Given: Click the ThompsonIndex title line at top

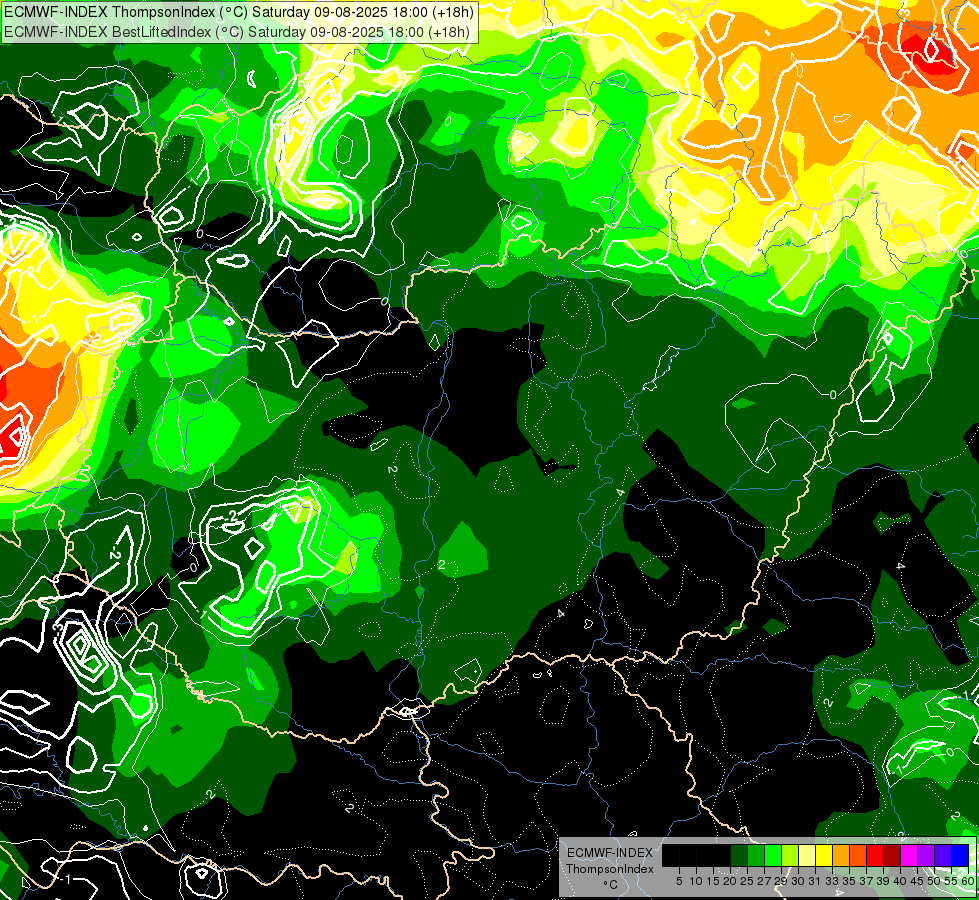Looking at the screenshot, I should [238, 11].
